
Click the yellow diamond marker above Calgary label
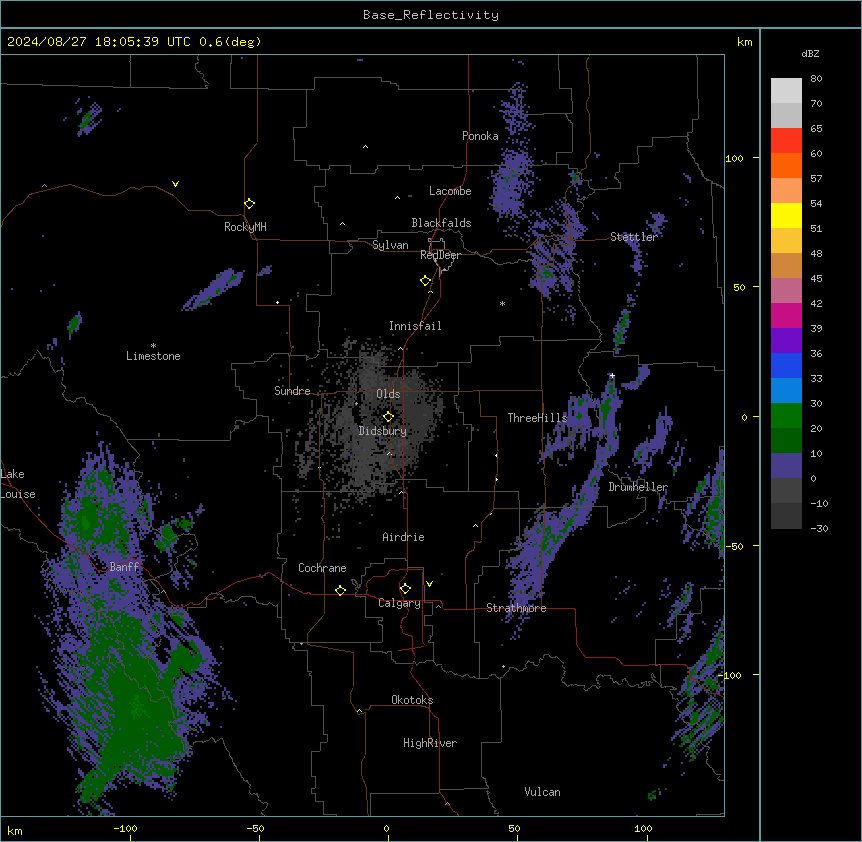[x=405, y=589]
